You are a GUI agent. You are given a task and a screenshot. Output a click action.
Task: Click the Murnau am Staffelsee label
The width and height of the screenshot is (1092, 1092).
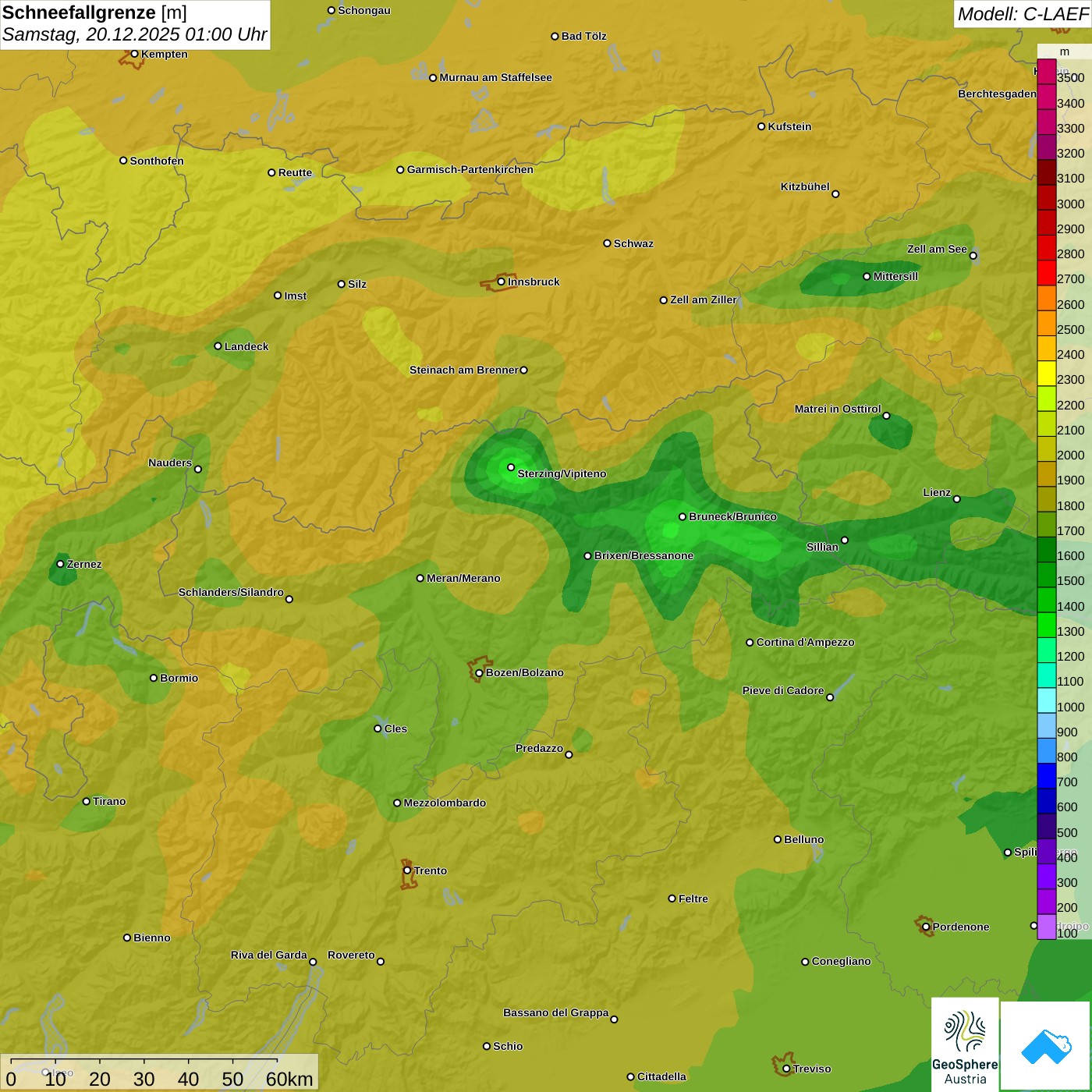(495, 77)
